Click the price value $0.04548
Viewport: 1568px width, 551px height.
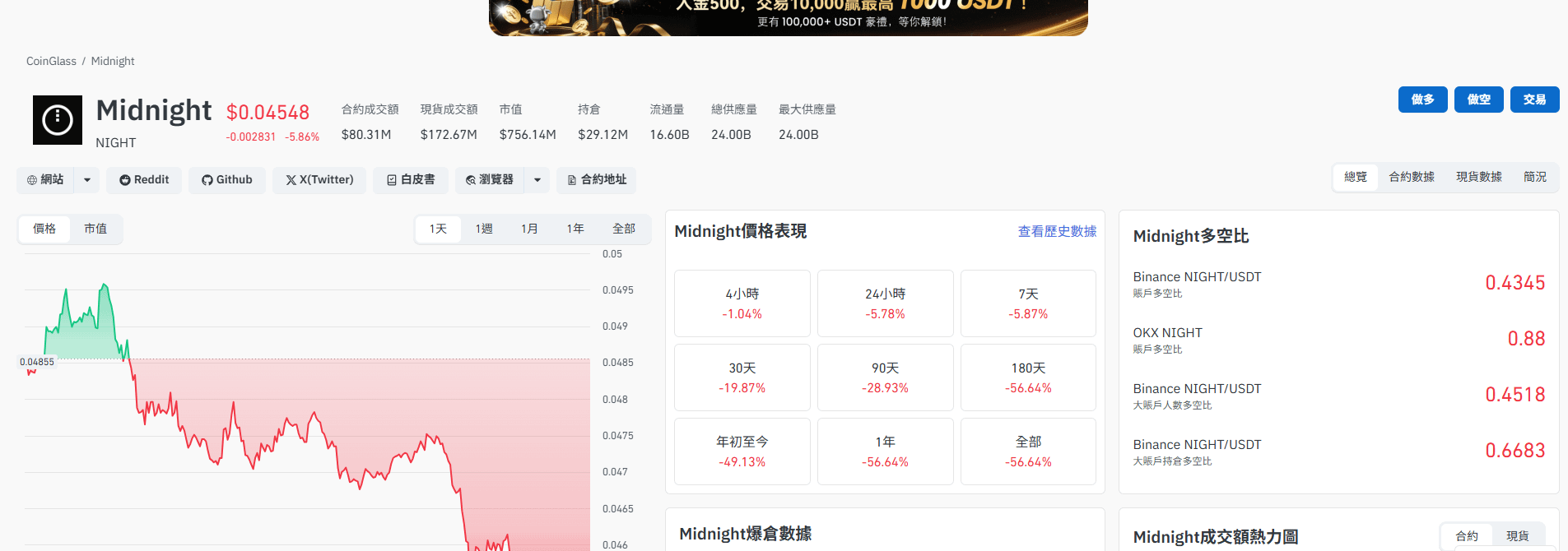pyautogui.click(x=268, y=113)
